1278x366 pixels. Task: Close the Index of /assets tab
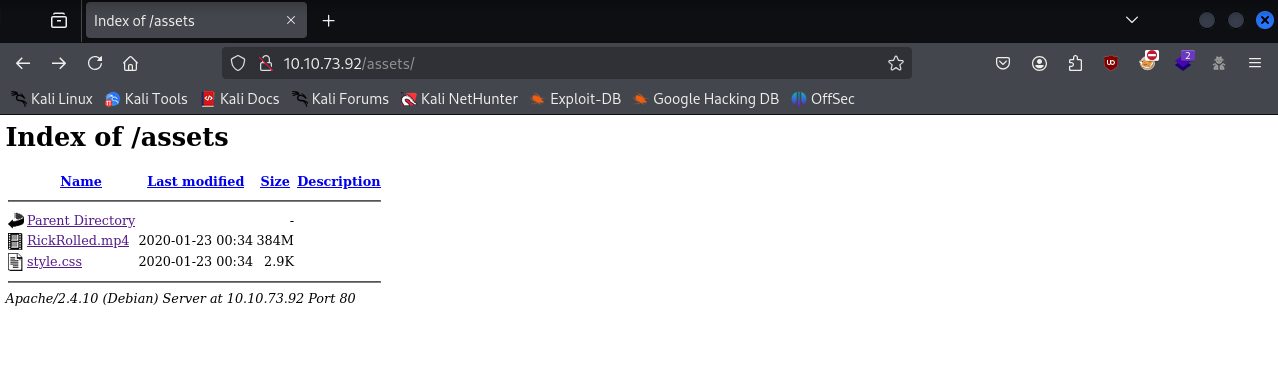click(291, 20)
